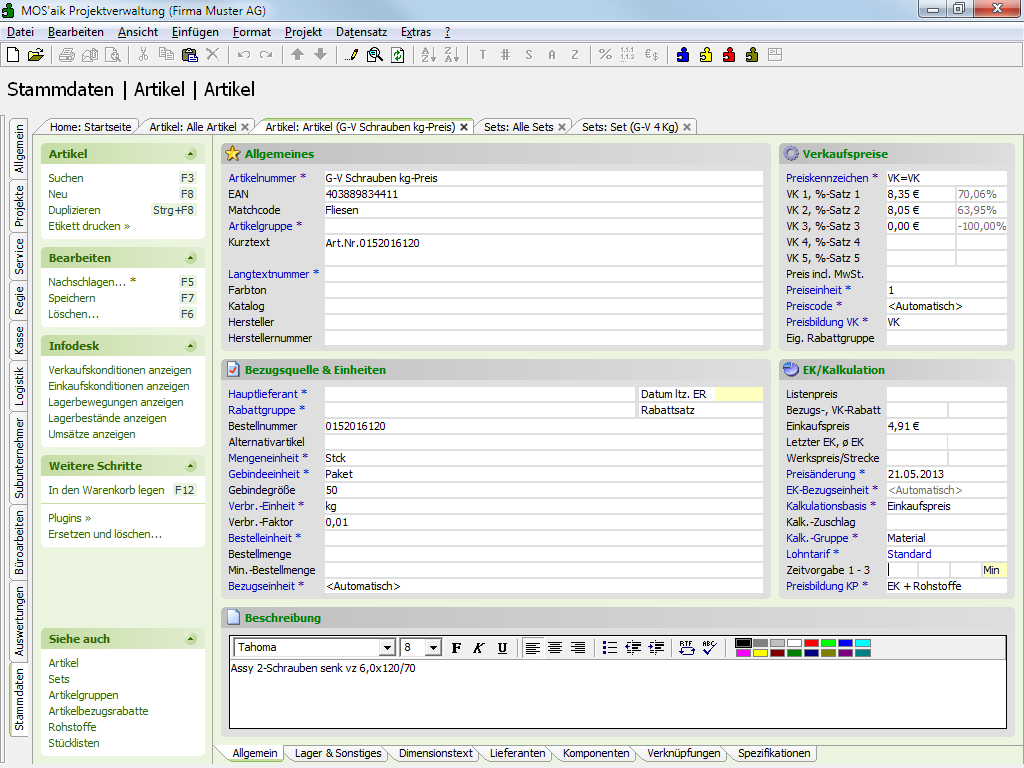Sort ascending with the A-Z icon
Screen dimensions: 1024x768
pyautogui.click(x=428, y=55)
